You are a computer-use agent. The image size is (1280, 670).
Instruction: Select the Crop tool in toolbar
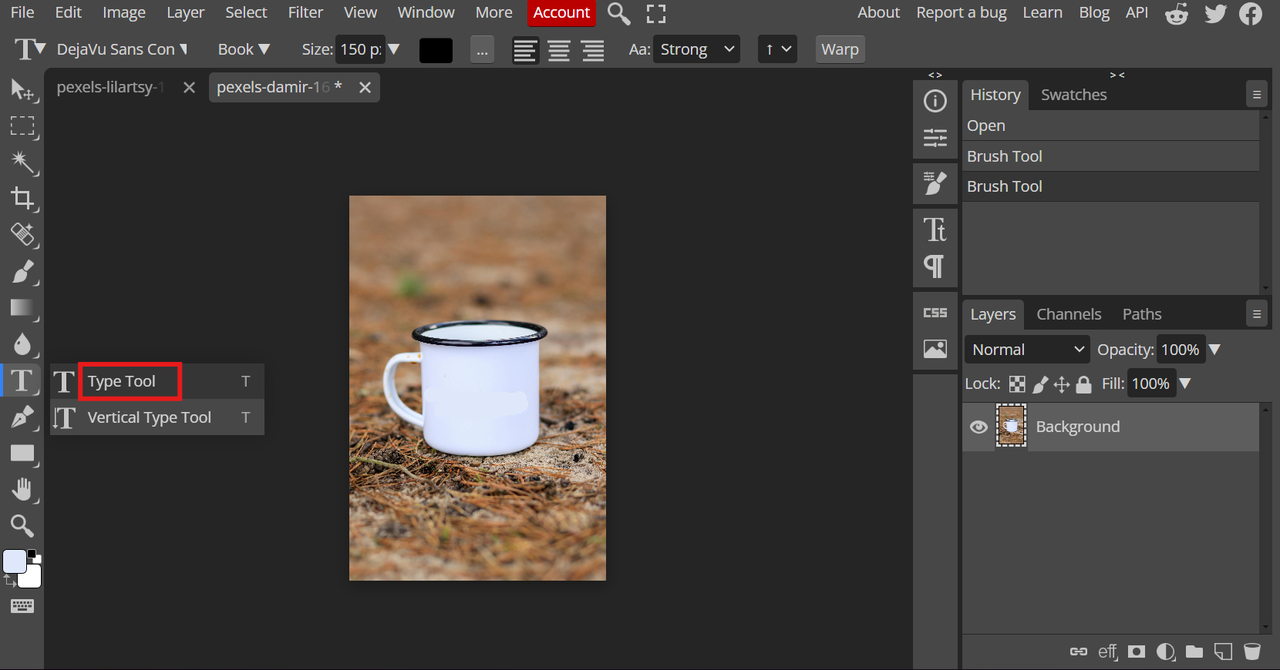[22, 198]
